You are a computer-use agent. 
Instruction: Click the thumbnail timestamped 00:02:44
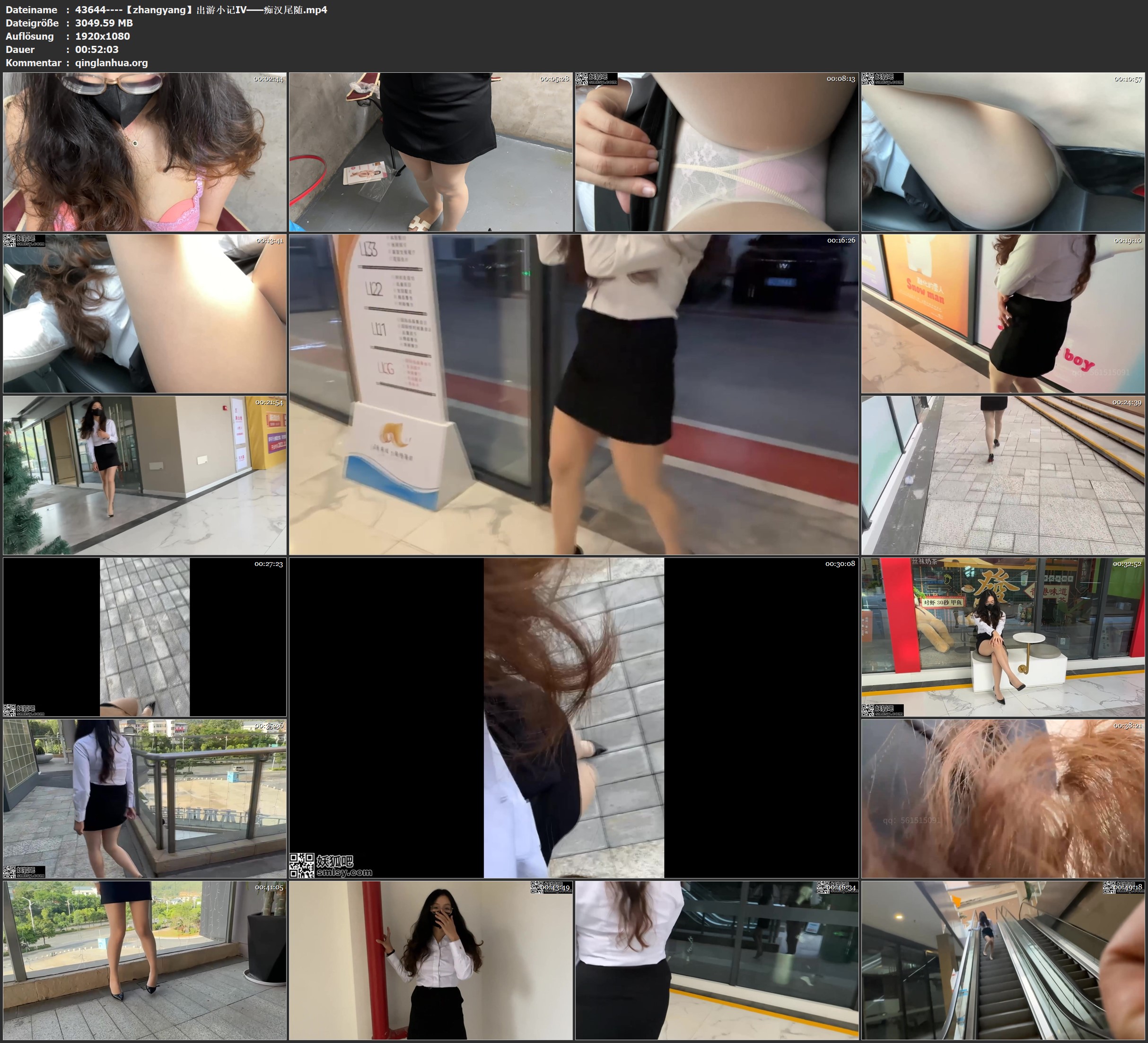[145, 151]
